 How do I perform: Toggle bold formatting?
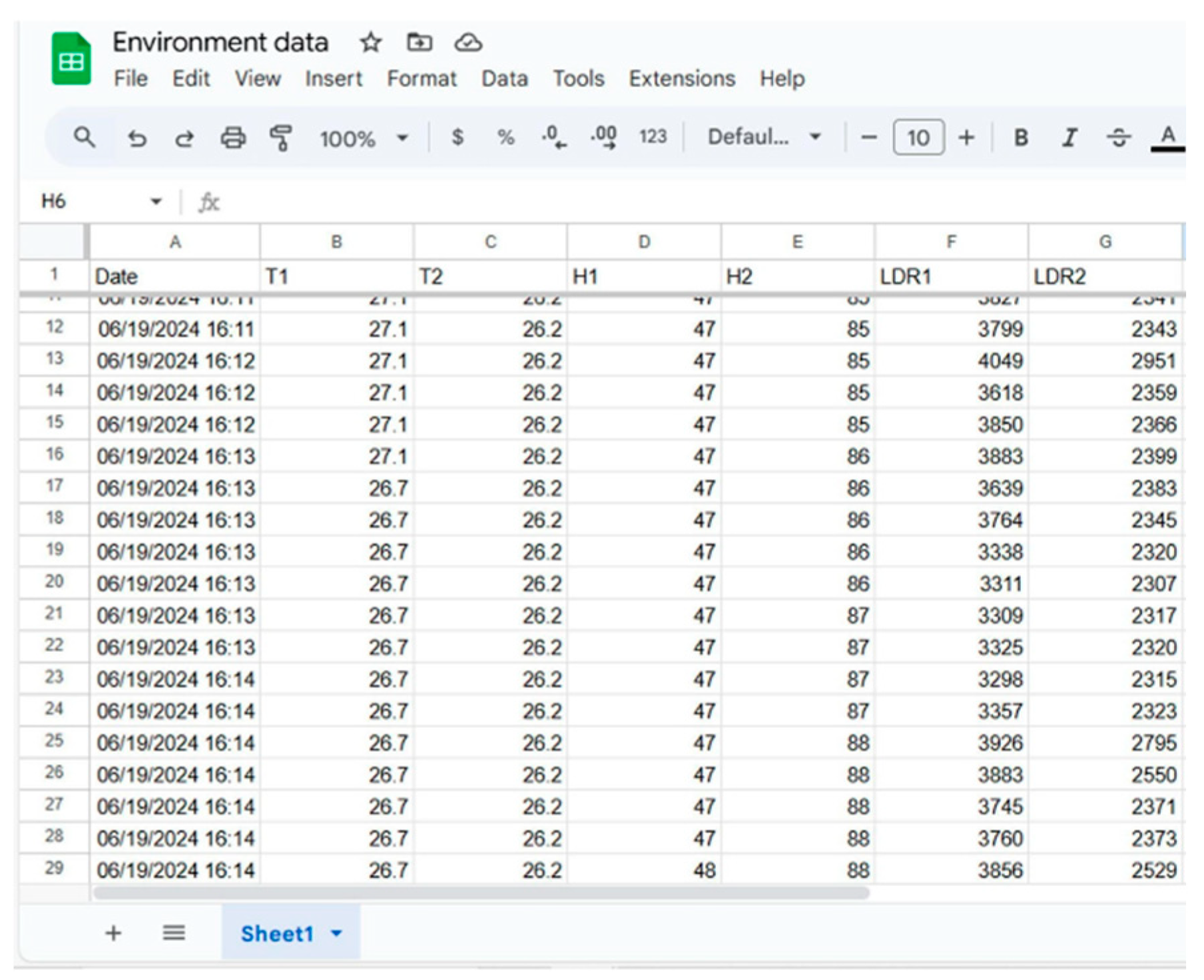[1020, 138]
